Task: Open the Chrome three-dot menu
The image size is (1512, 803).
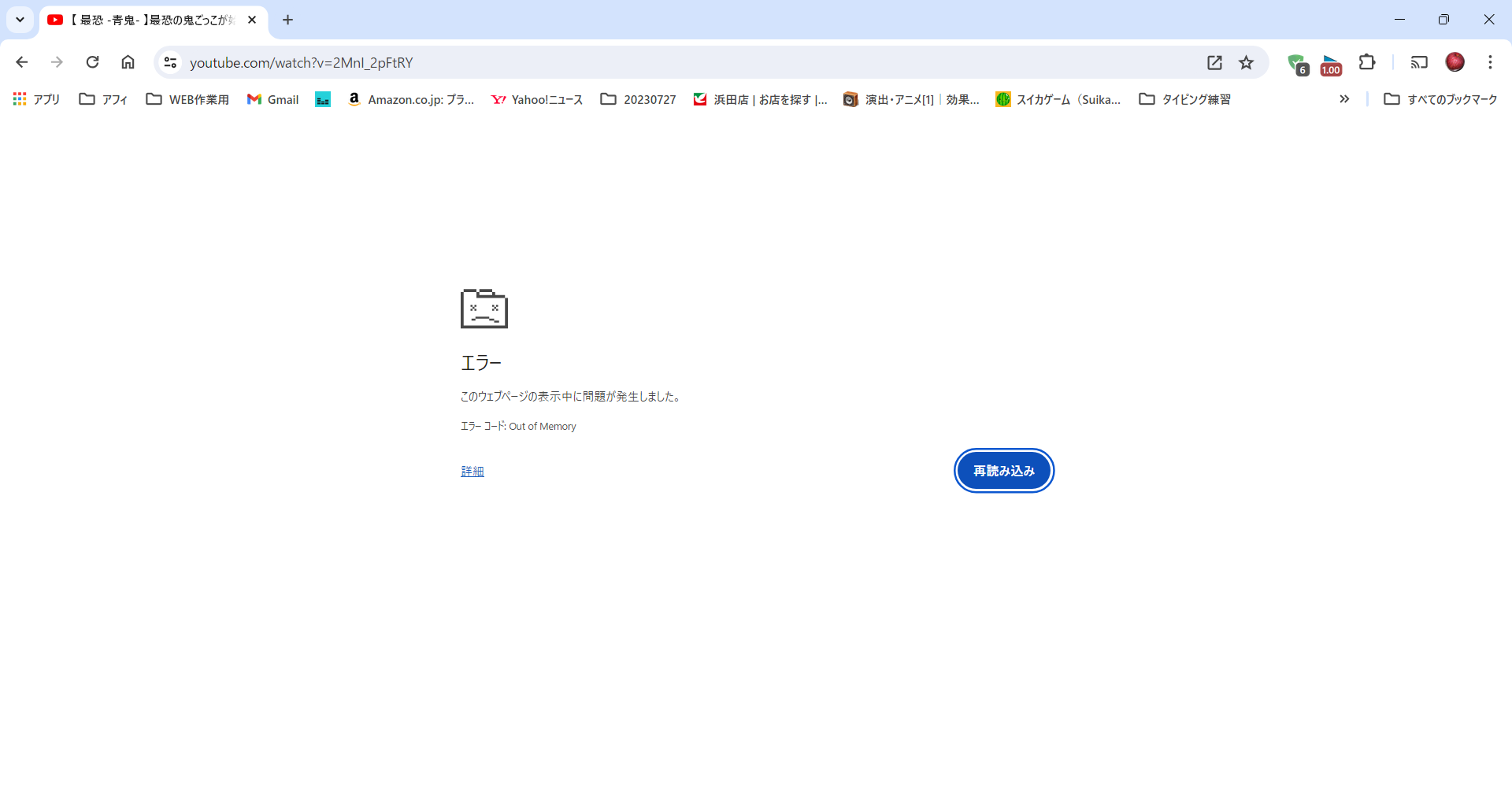Action: point(1490,62)
